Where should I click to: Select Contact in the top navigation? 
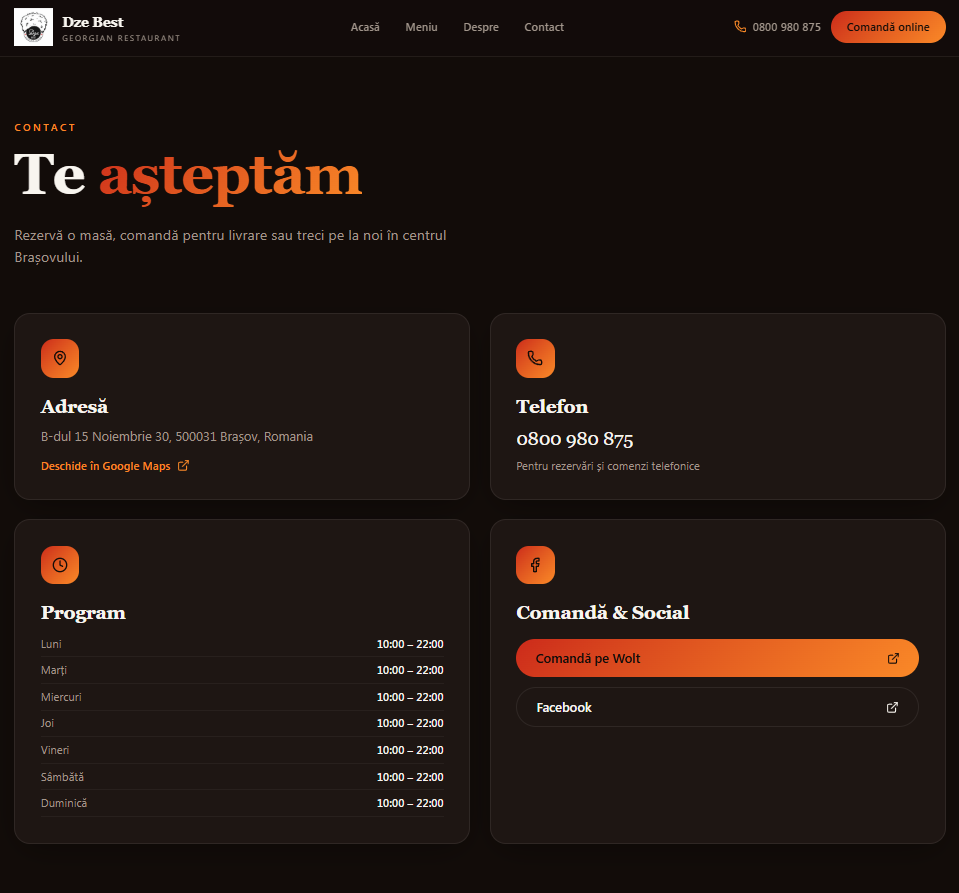point(544,27)
